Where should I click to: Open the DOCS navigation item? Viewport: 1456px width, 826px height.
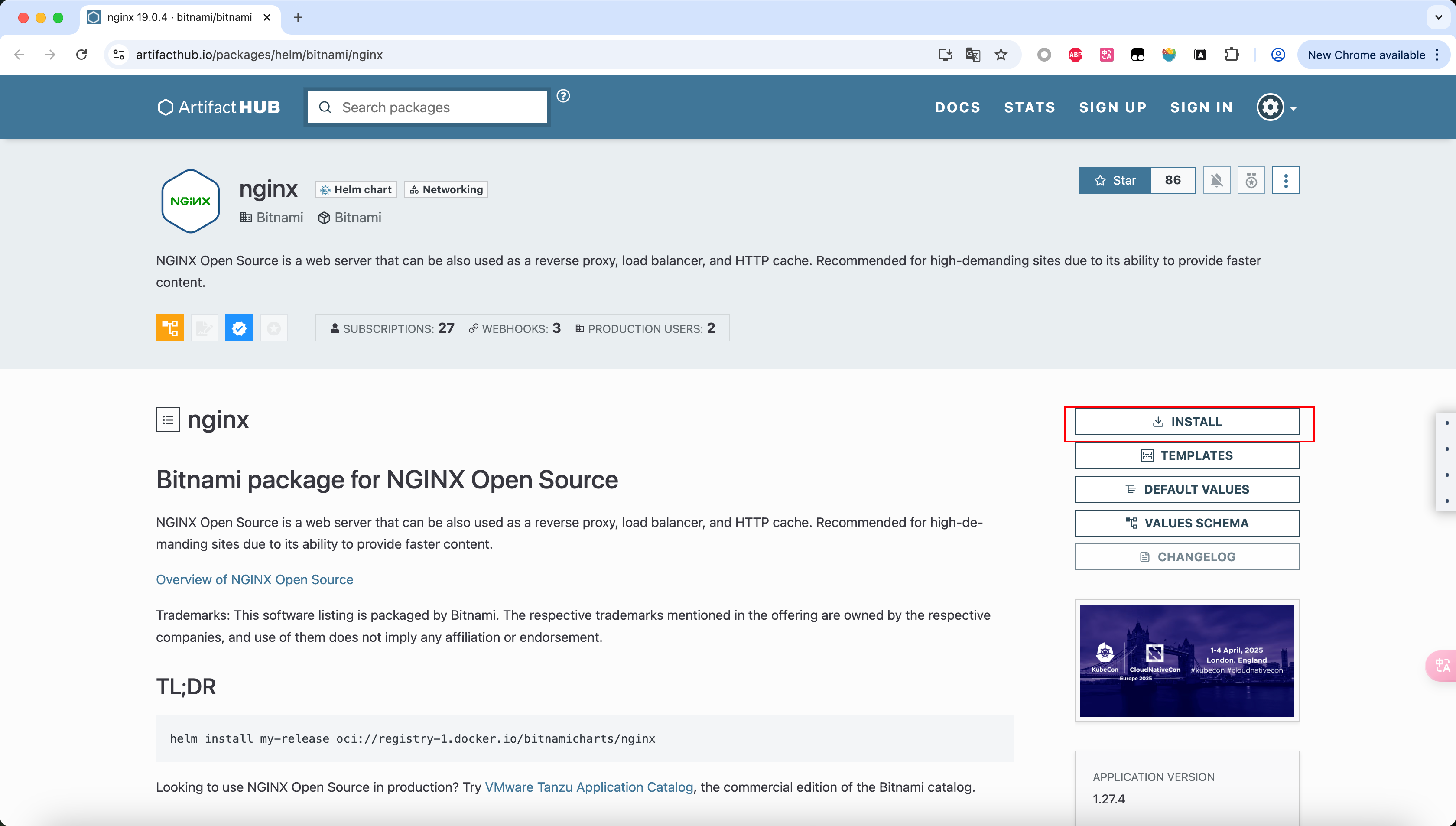957,107
